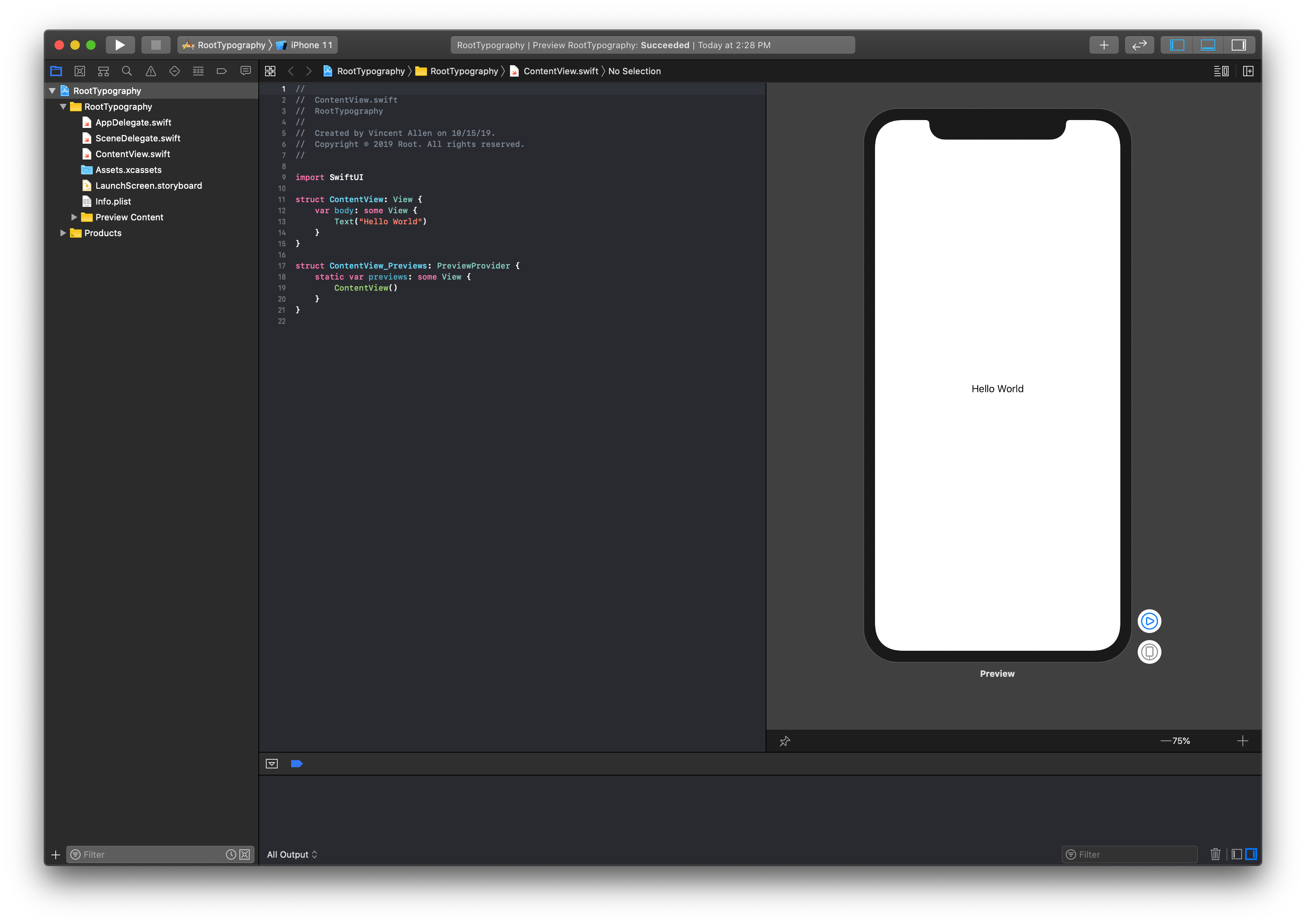
Task: Click the Text("Hello World") code line
Action: click(x=380, y=222)
